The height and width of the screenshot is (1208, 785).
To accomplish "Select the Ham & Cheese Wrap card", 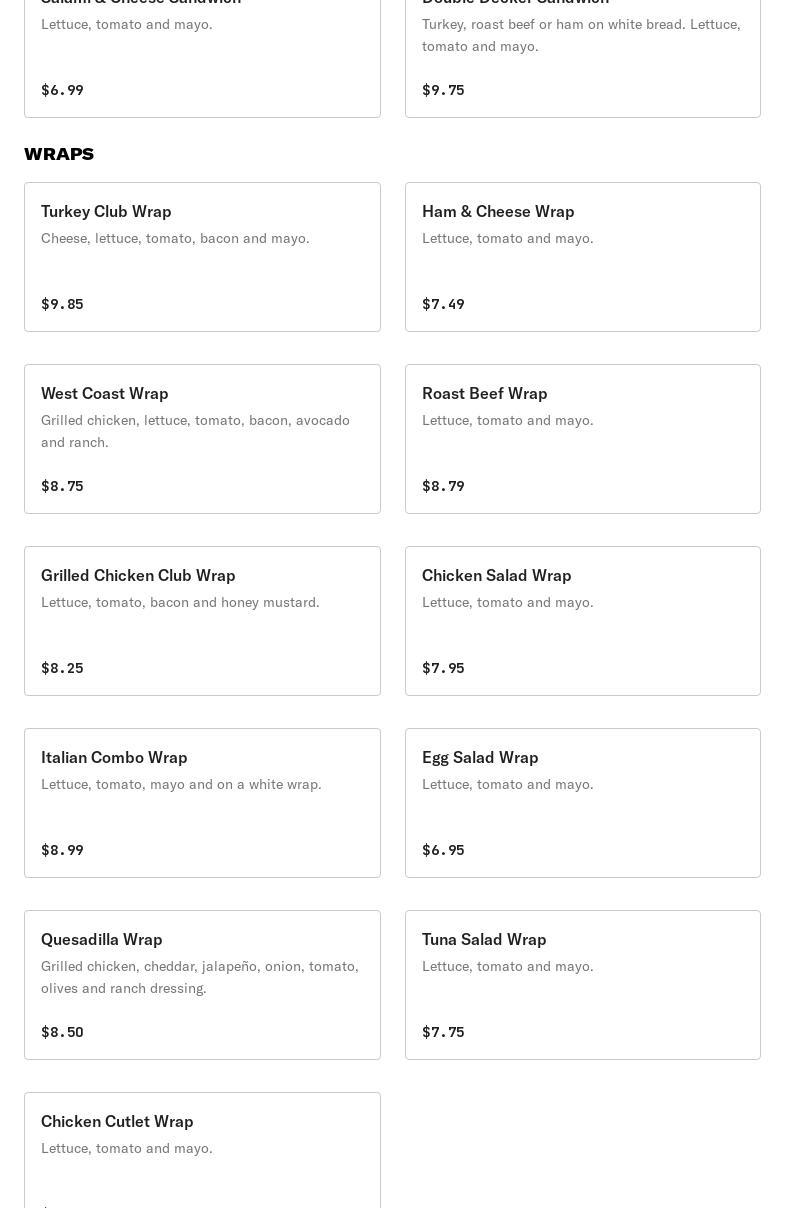I will pyautogui.click(x=583, y=257).
